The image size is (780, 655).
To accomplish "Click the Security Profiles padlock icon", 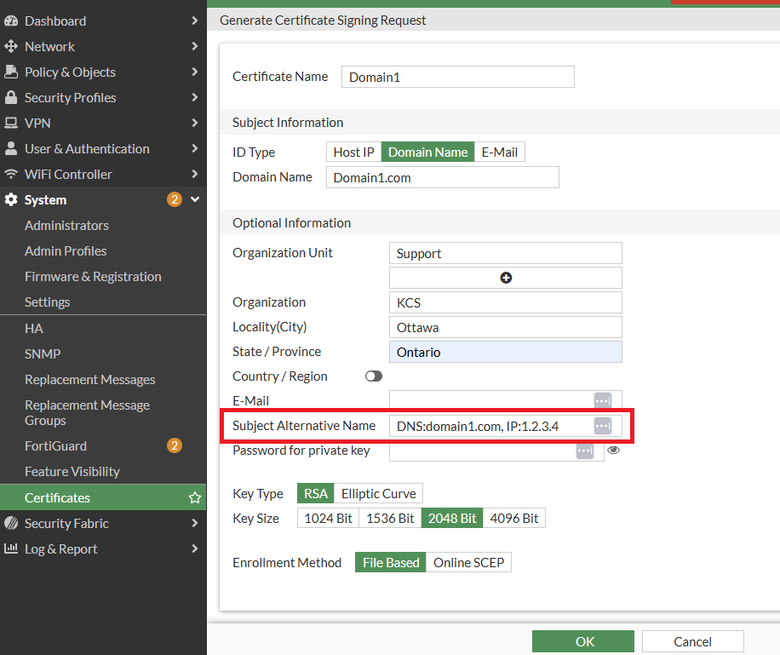I will tap(11, 97).
